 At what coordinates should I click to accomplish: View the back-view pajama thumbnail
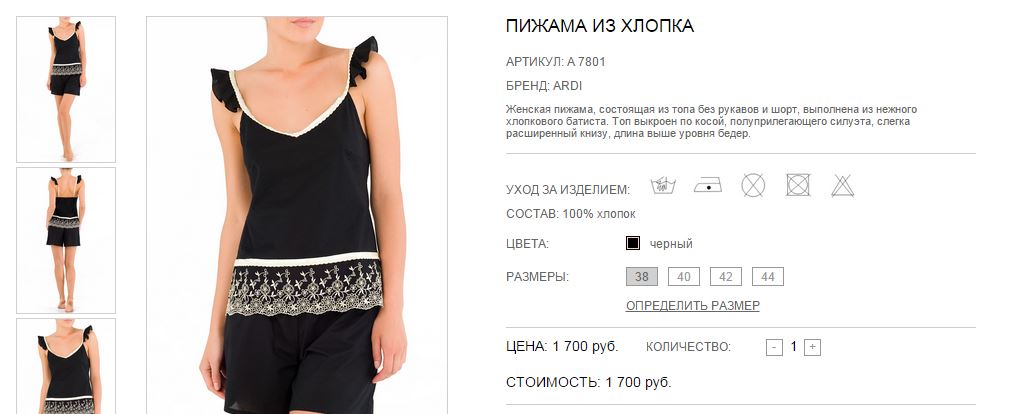[x=66, y=241]
